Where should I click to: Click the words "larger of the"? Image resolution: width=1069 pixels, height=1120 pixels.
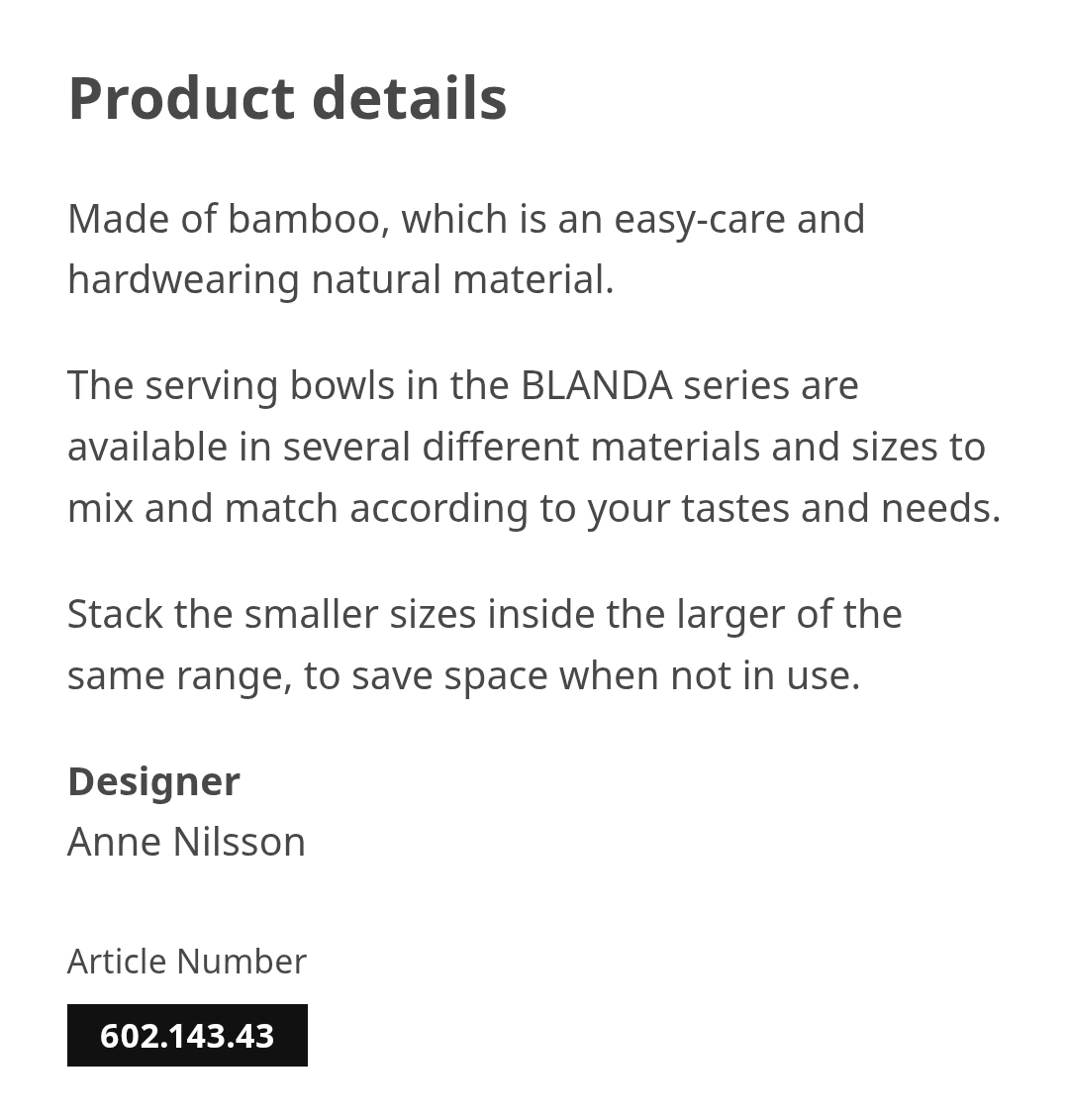click(x=789, y=615)
